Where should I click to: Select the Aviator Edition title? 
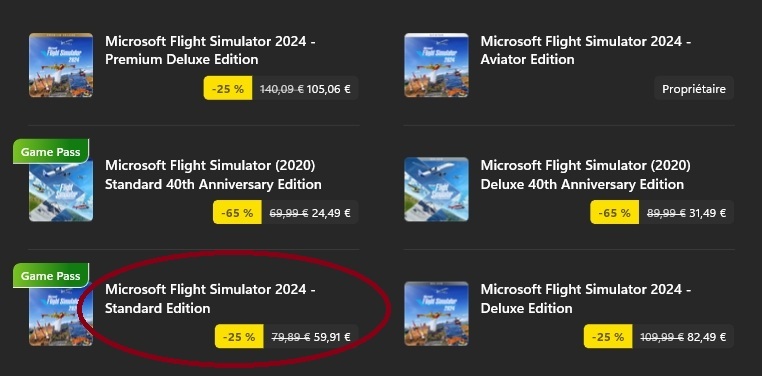pos(586,51)
